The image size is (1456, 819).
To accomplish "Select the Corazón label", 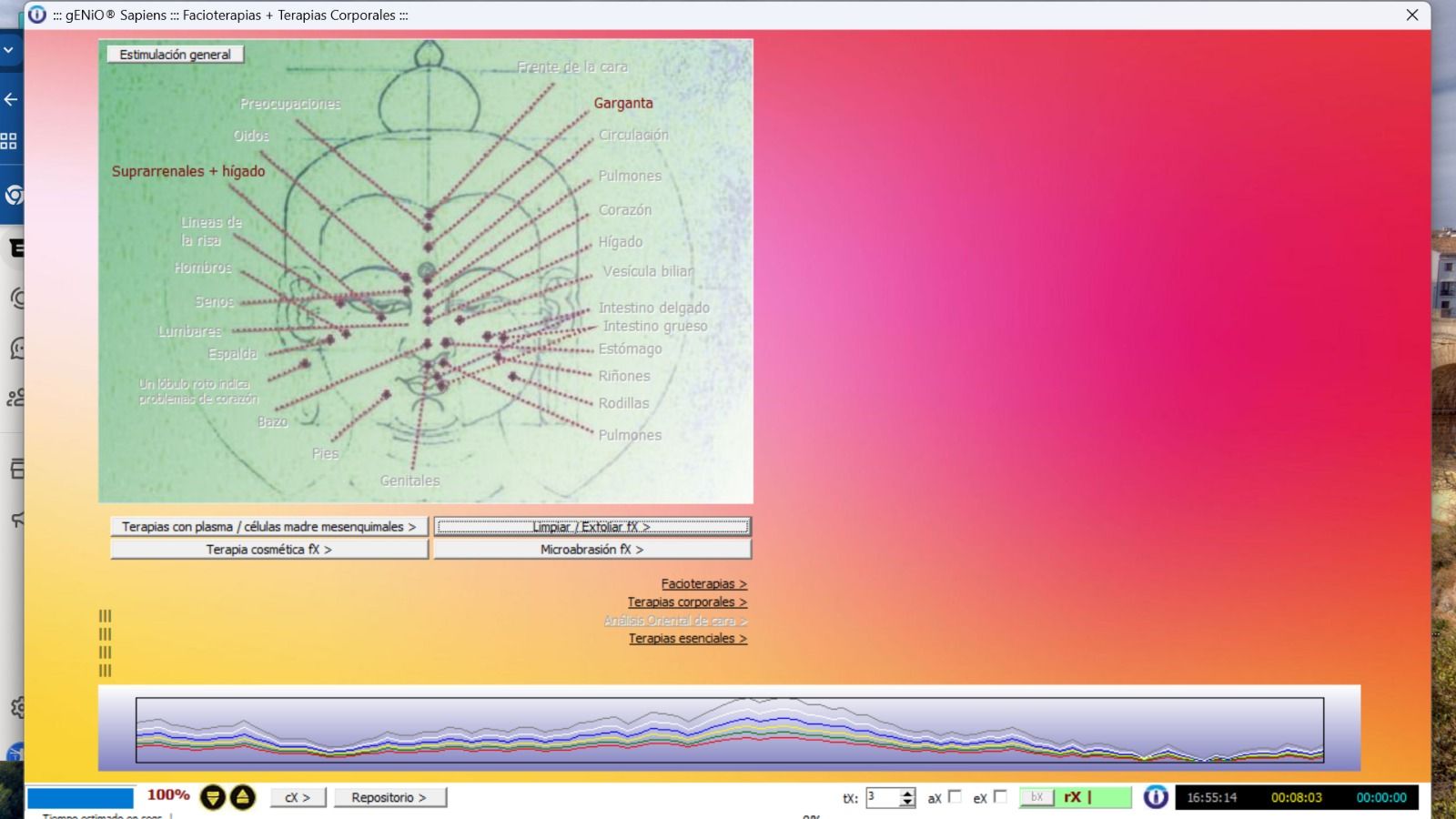I will coord(625,209).
